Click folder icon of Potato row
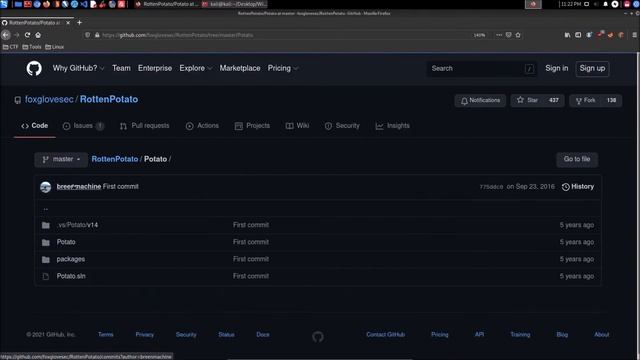This screenshot has width=640, height=360. tap(46, 242)
